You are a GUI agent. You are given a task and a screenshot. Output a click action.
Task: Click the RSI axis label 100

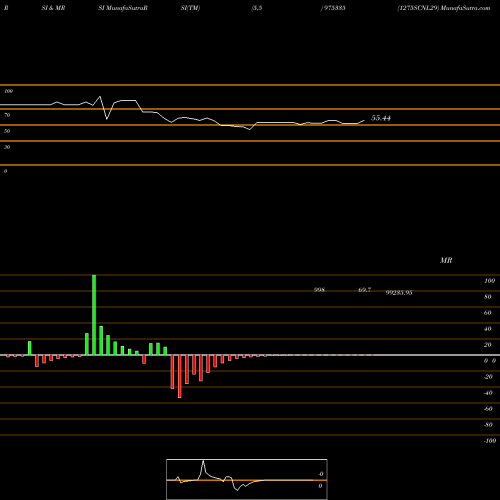click(8, 91)
